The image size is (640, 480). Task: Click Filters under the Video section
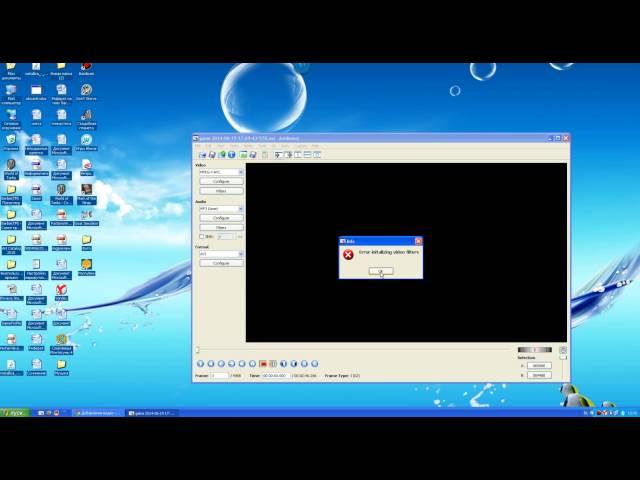pyautogui.click(x=221, y=191)
